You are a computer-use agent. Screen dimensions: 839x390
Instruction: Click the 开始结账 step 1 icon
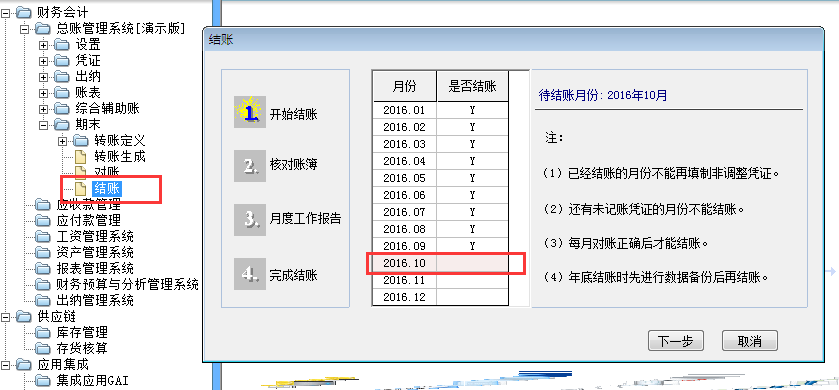click(x=249, y=111)
